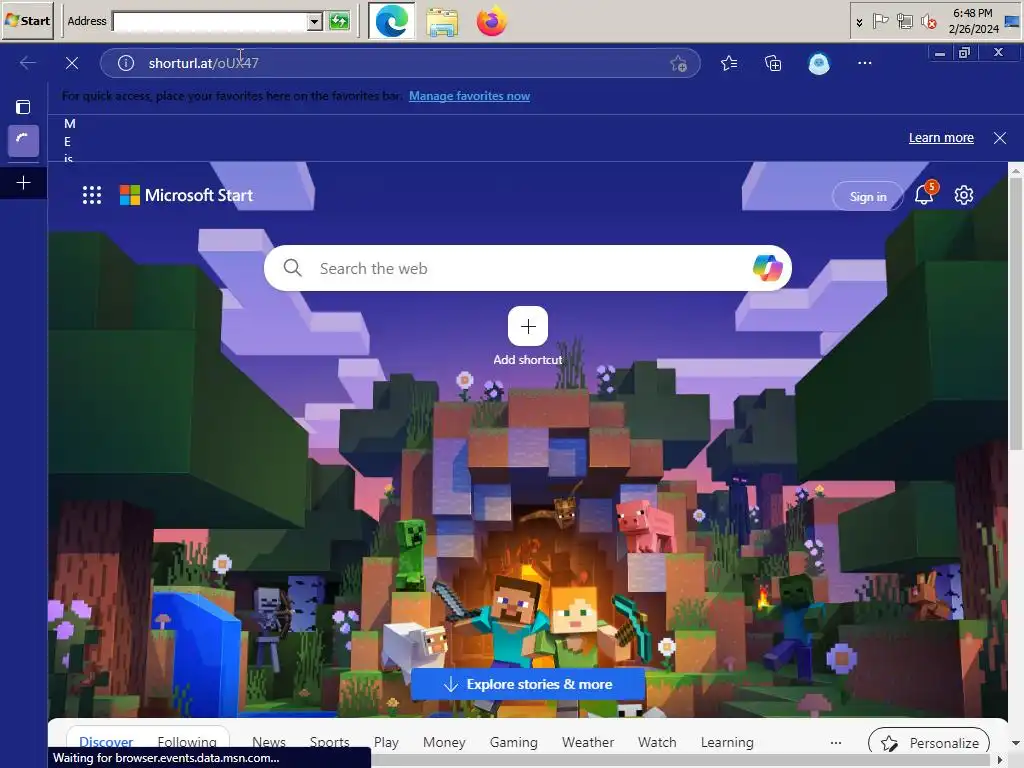1024x768 pixels.
Task: Expand the taskbar Address dropdown arrow
Action: click(x=315, y=21)
